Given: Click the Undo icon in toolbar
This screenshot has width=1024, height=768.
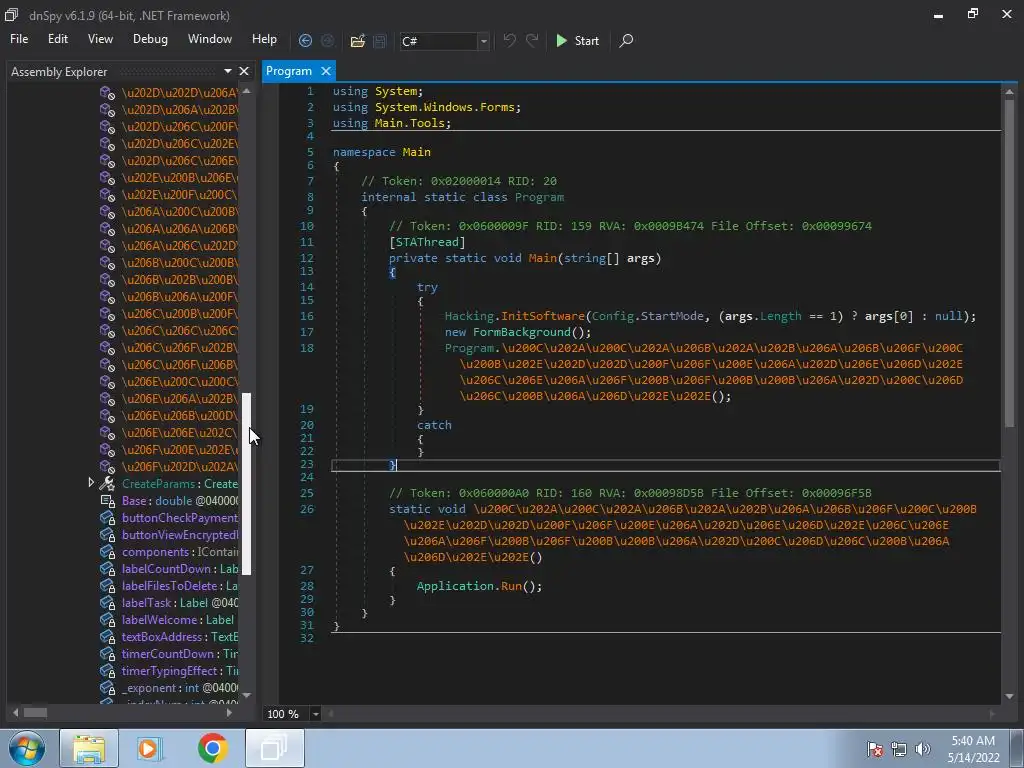Looking at the screenshot, I should (x=510, y=41).
